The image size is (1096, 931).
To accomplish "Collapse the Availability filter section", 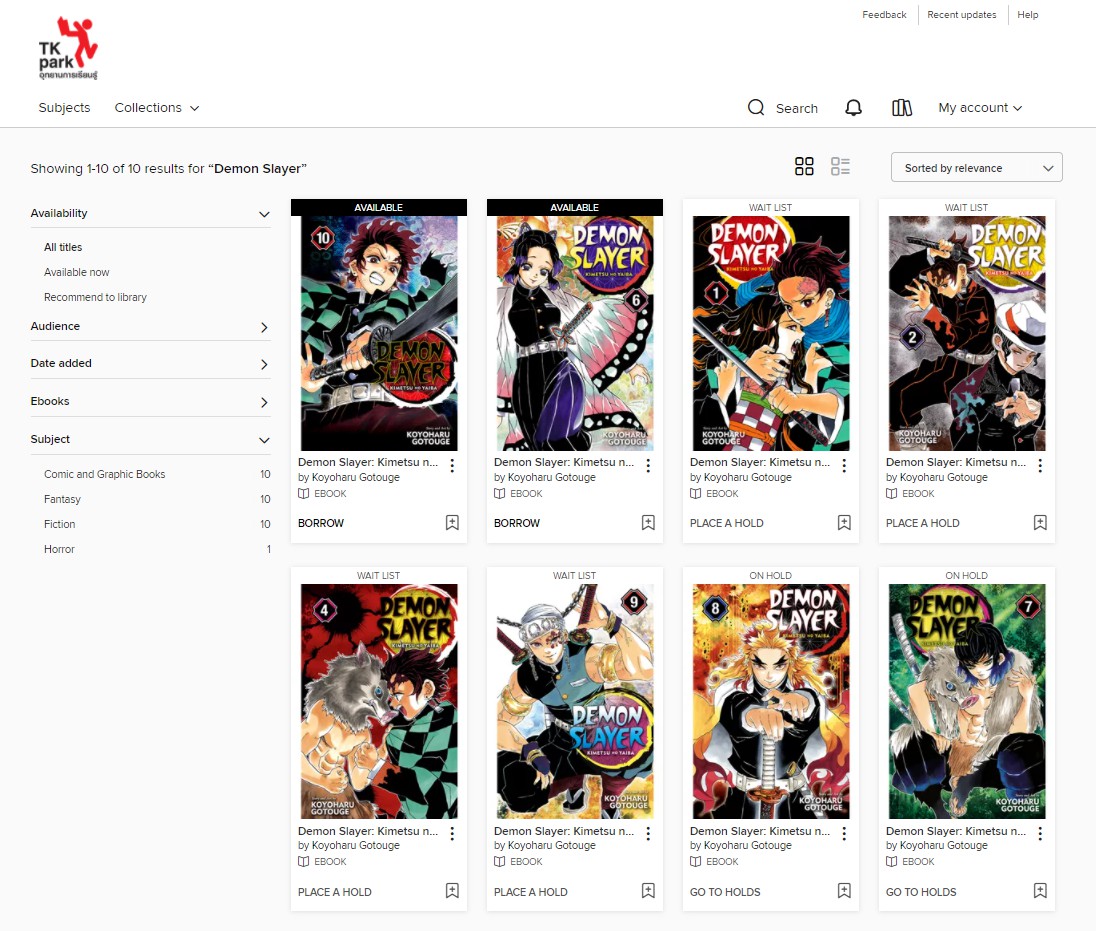I will [150, 213].
